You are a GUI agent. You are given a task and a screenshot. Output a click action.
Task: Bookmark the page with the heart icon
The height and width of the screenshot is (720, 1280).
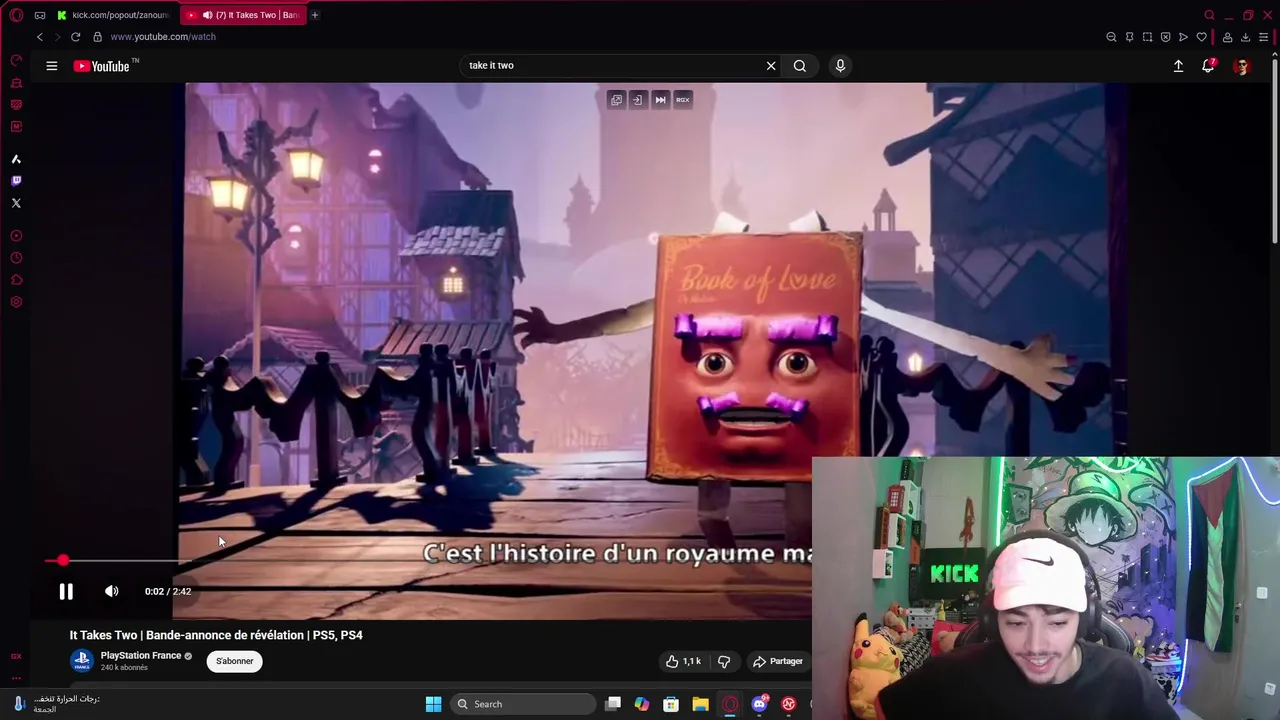[1201, 37]
